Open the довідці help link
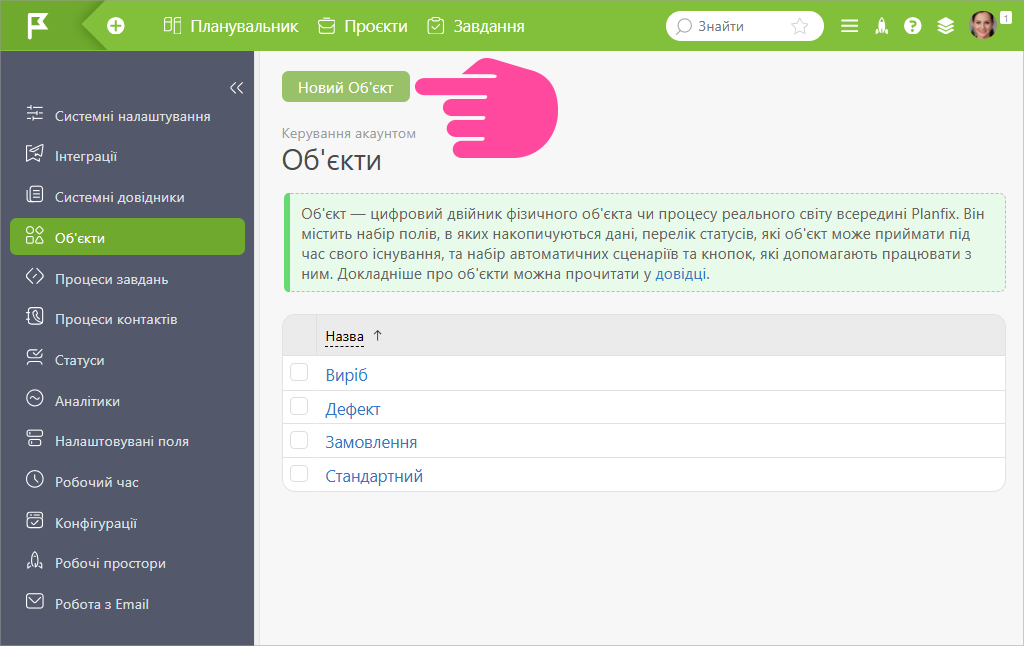The height and width of the screenshot is (646, 1024). pos(680,274)
